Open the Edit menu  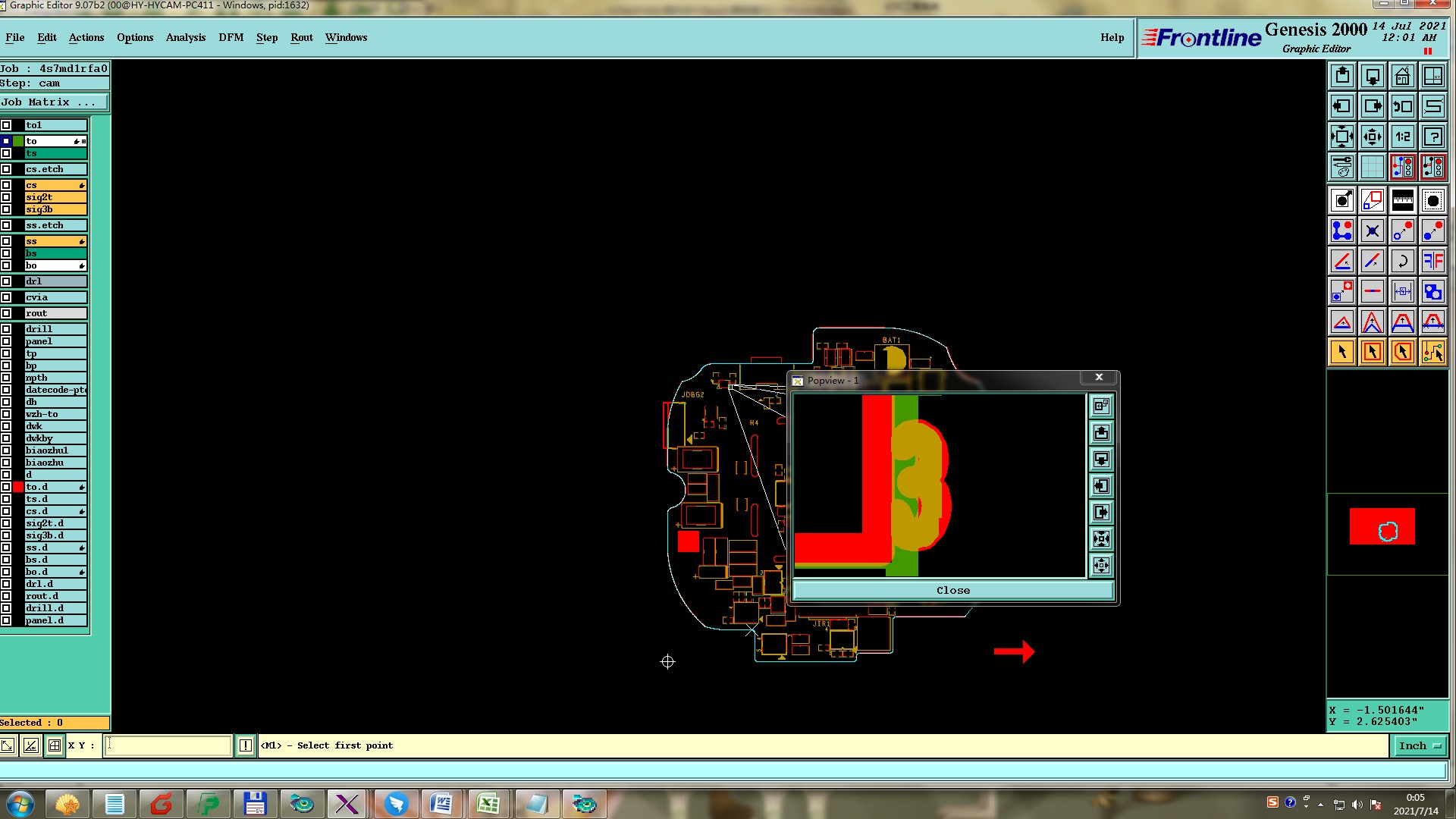click(x=47, y=37)
